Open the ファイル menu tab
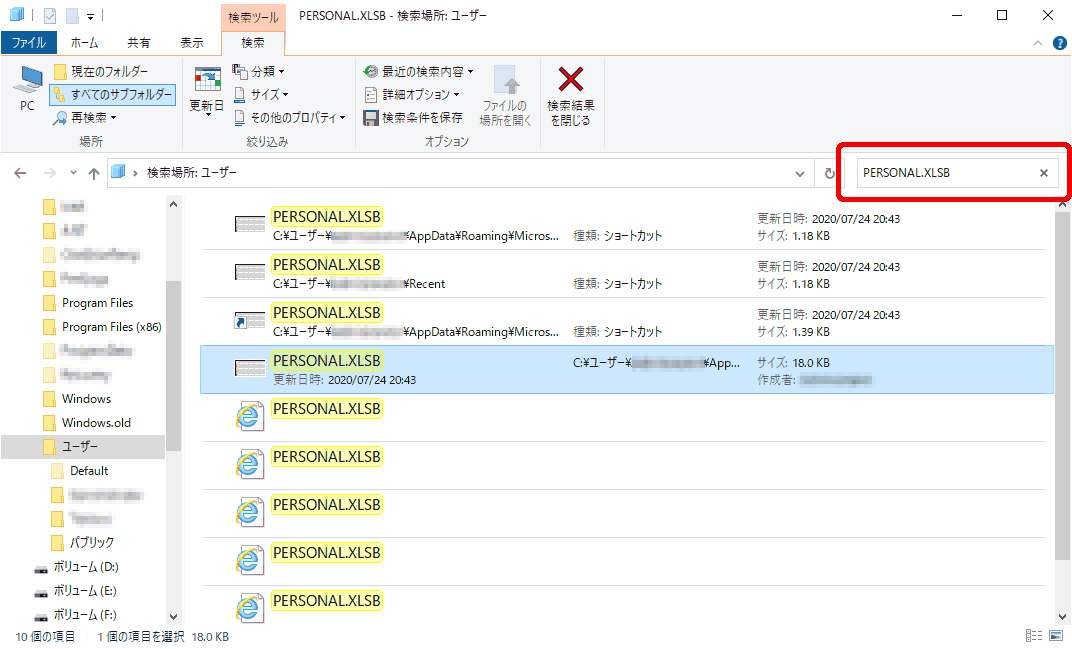Image resolution: width=1072 pixels, height=649 pixels. pyautogui.click(x=29, y=42)
